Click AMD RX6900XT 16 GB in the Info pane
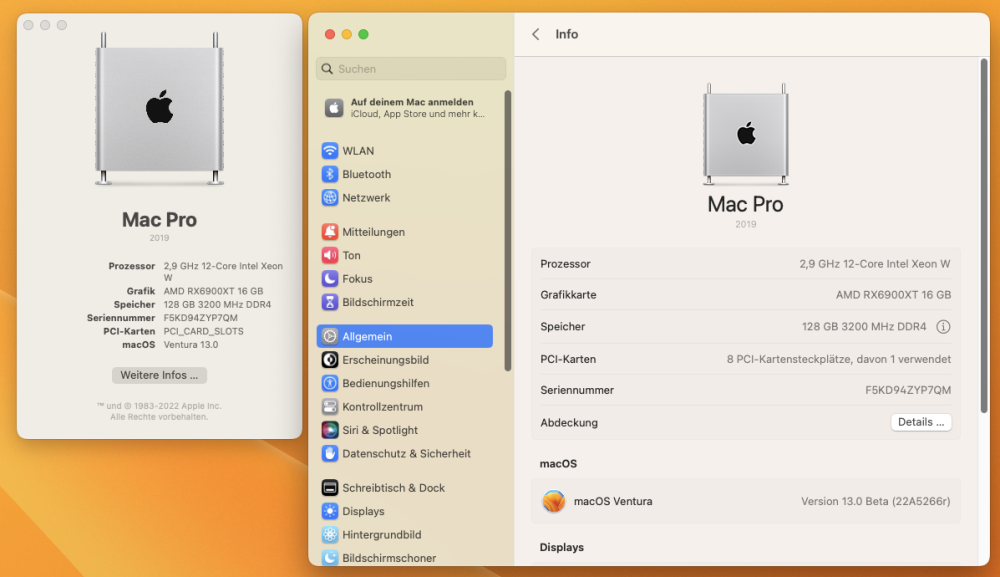The width and height of the screenshot is (1000, 577). click(x=893, y=295)
